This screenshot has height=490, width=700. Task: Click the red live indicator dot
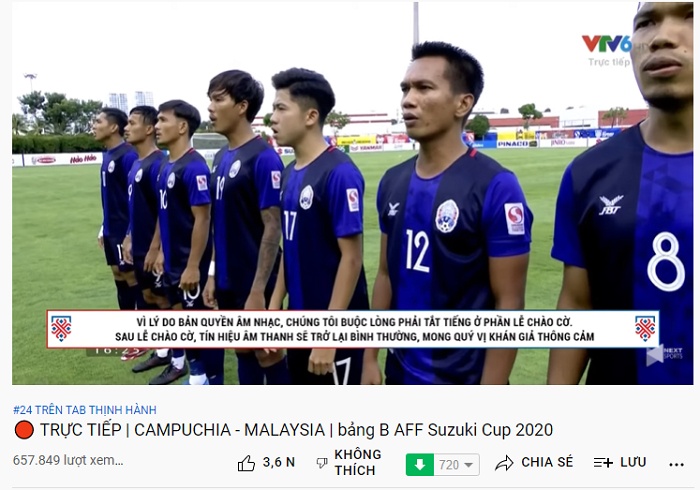tap(24, 430)
